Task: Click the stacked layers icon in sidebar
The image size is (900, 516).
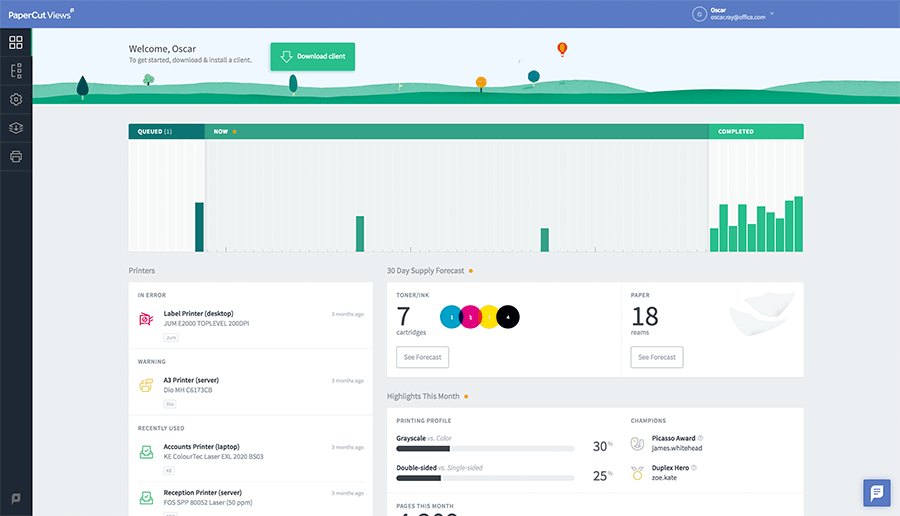Action: point(16,128)
